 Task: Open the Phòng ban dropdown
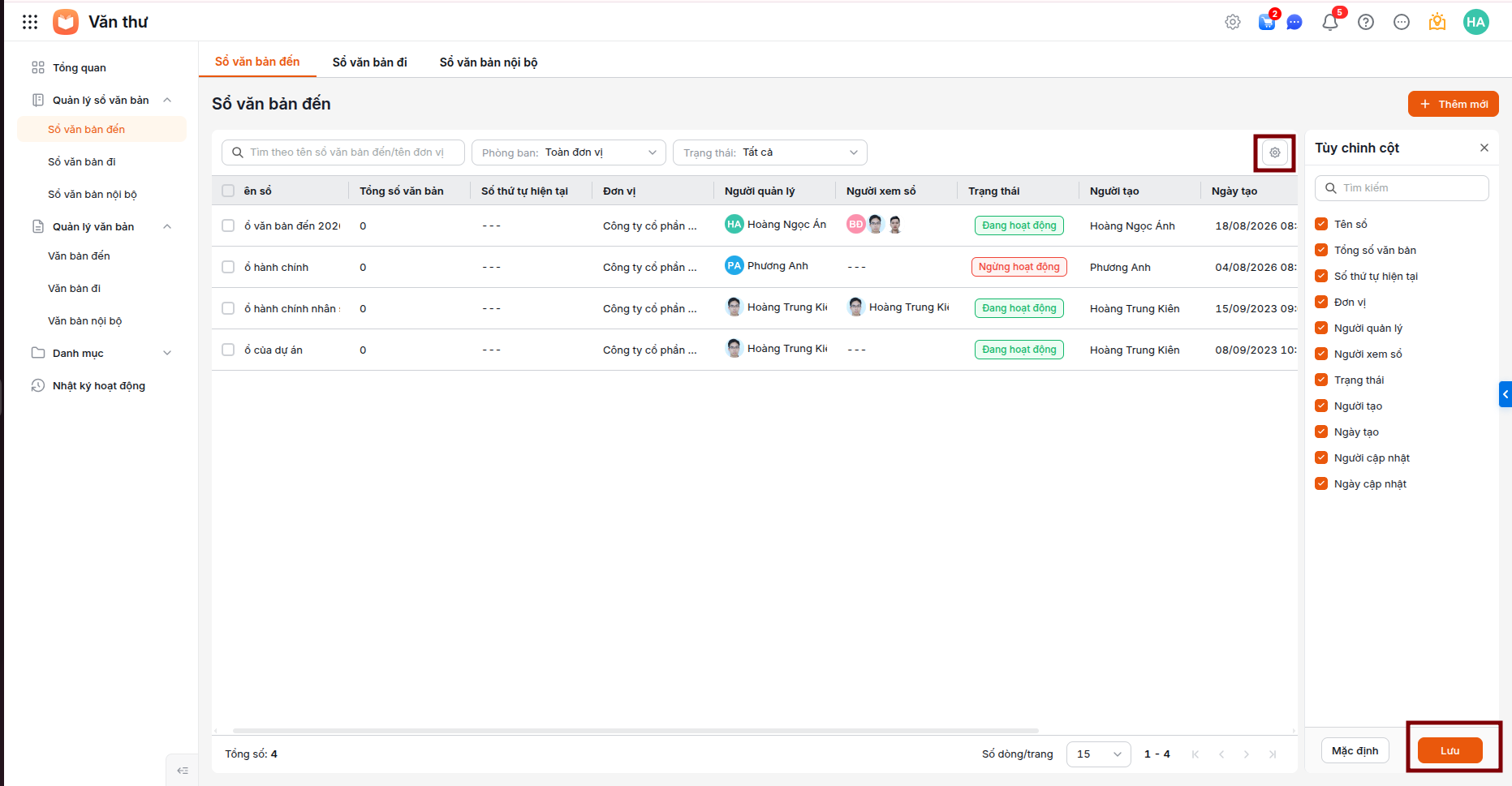tap(569, 152)
